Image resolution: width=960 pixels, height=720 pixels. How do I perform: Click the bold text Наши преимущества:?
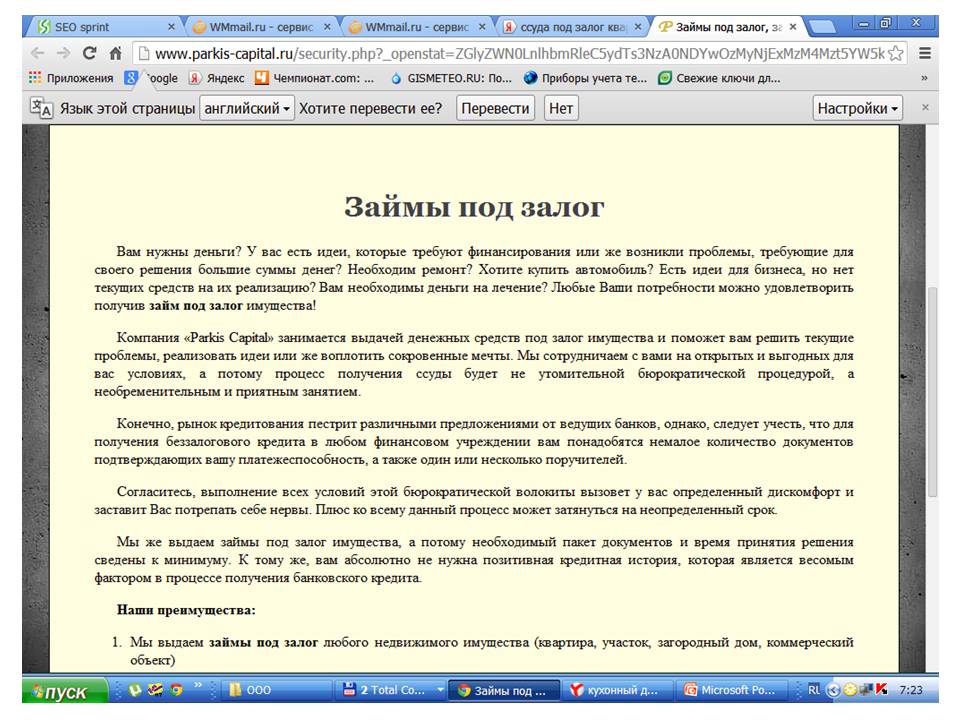pos(186,610)
